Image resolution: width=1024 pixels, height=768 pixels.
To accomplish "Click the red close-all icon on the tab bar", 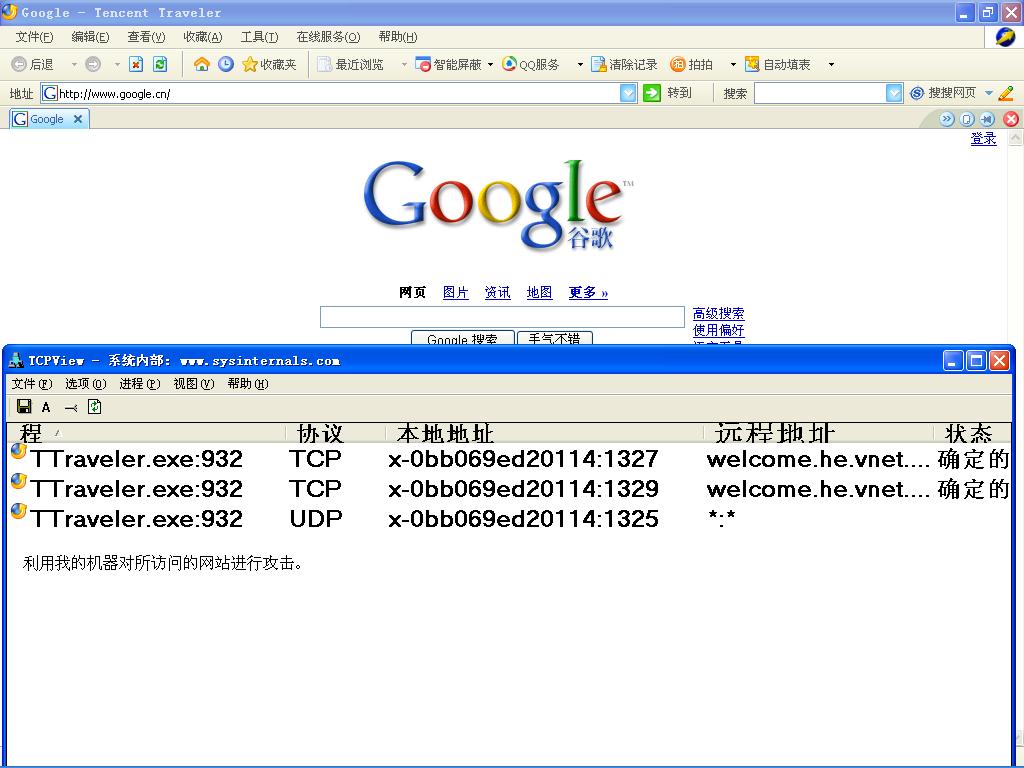I will (1011, 119).
